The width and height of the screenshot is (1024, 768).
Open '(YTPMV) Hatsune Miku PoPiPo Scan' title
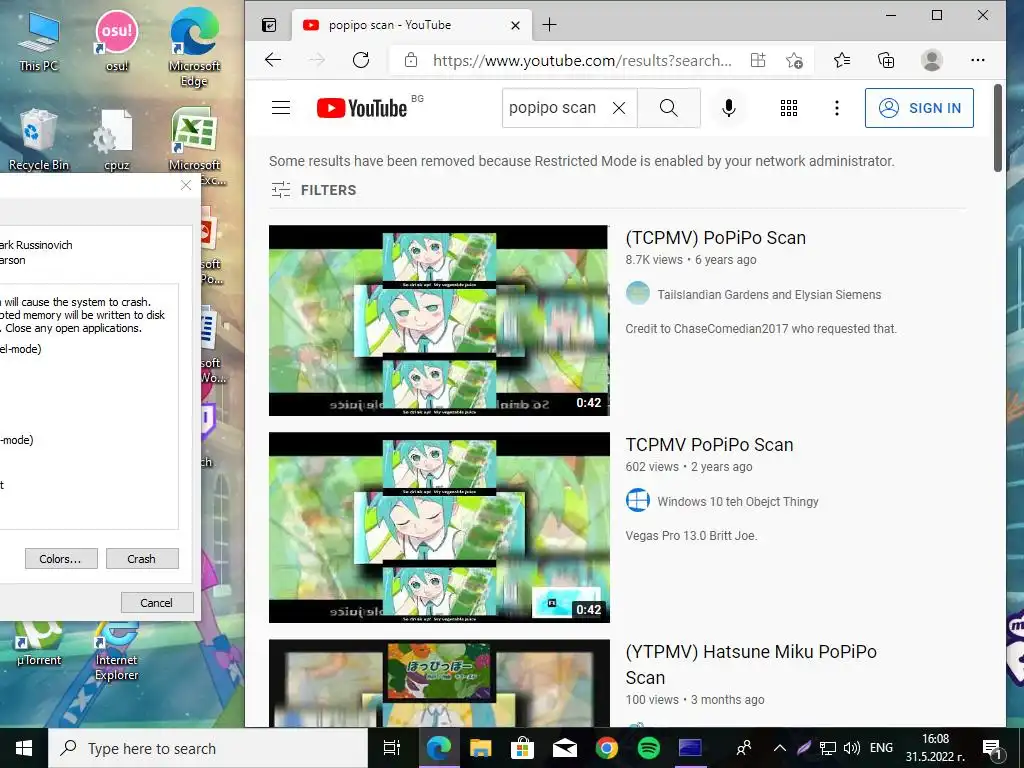pos(751,664)
